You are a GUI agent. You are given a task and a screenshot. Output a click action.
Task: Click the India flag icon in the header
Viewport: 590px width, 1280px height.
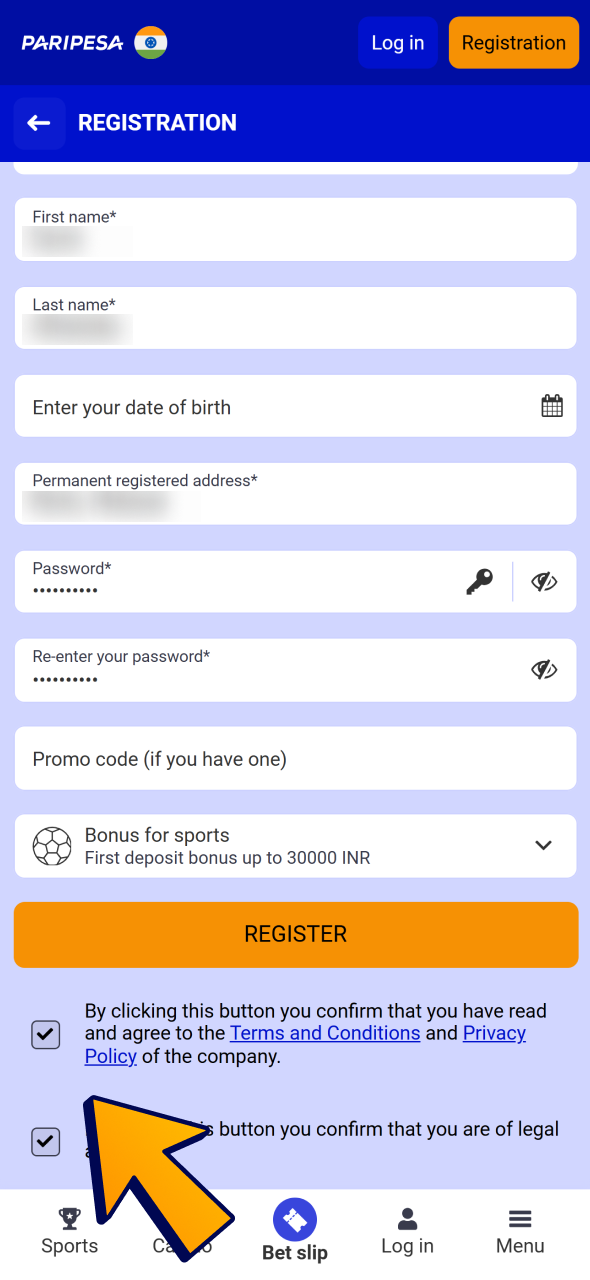click(x=149, y=42)
